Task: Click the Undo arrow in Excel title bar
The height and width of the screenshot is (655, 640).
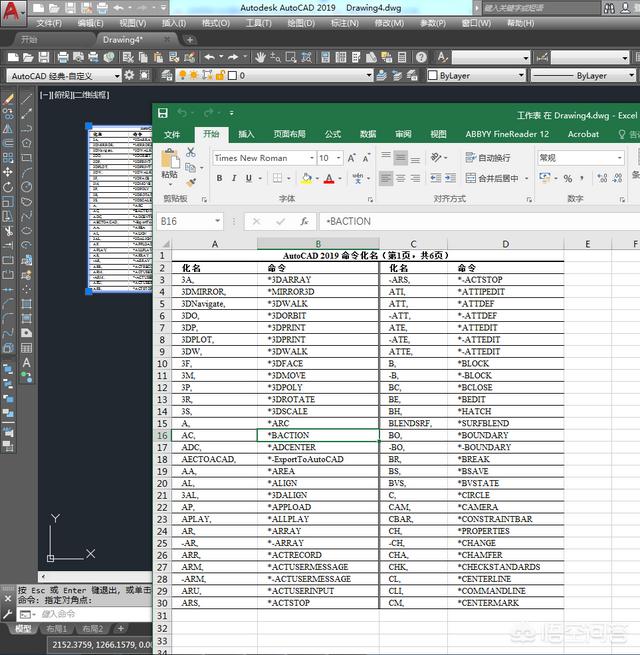Action: pos(182,113)
